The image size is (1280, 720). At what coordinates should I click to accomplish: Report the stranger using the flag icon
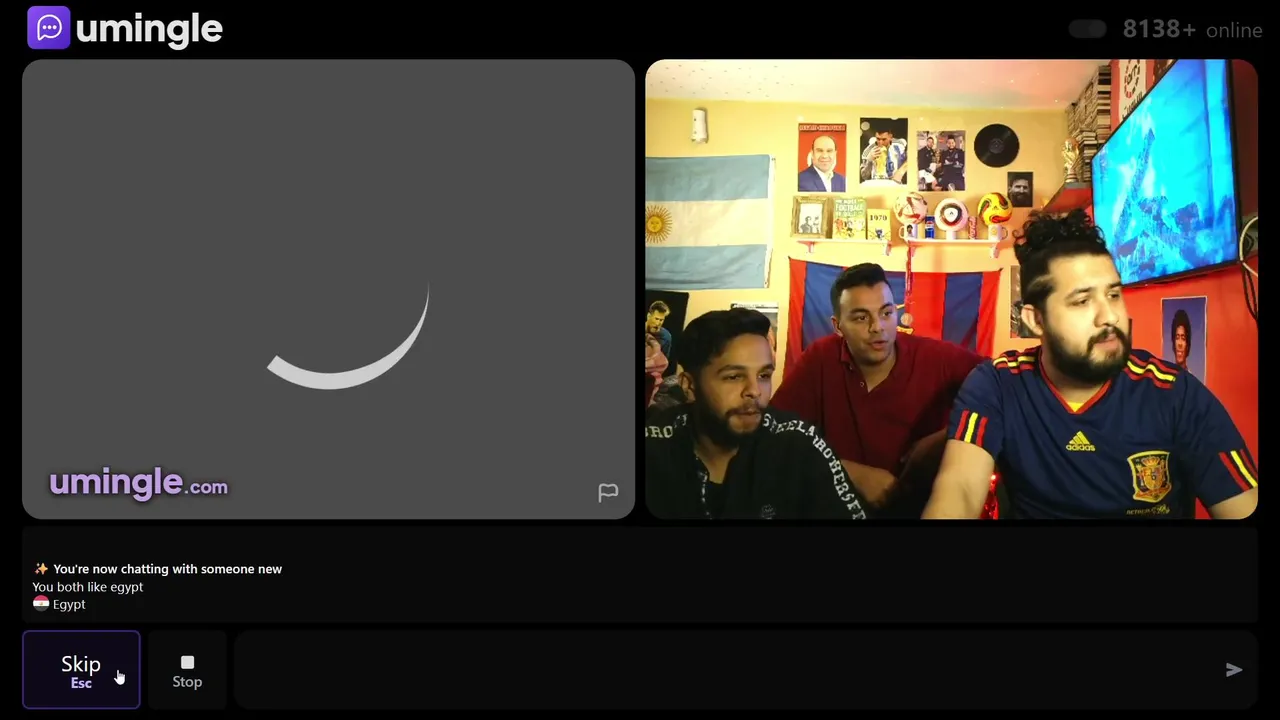[608, 492]
